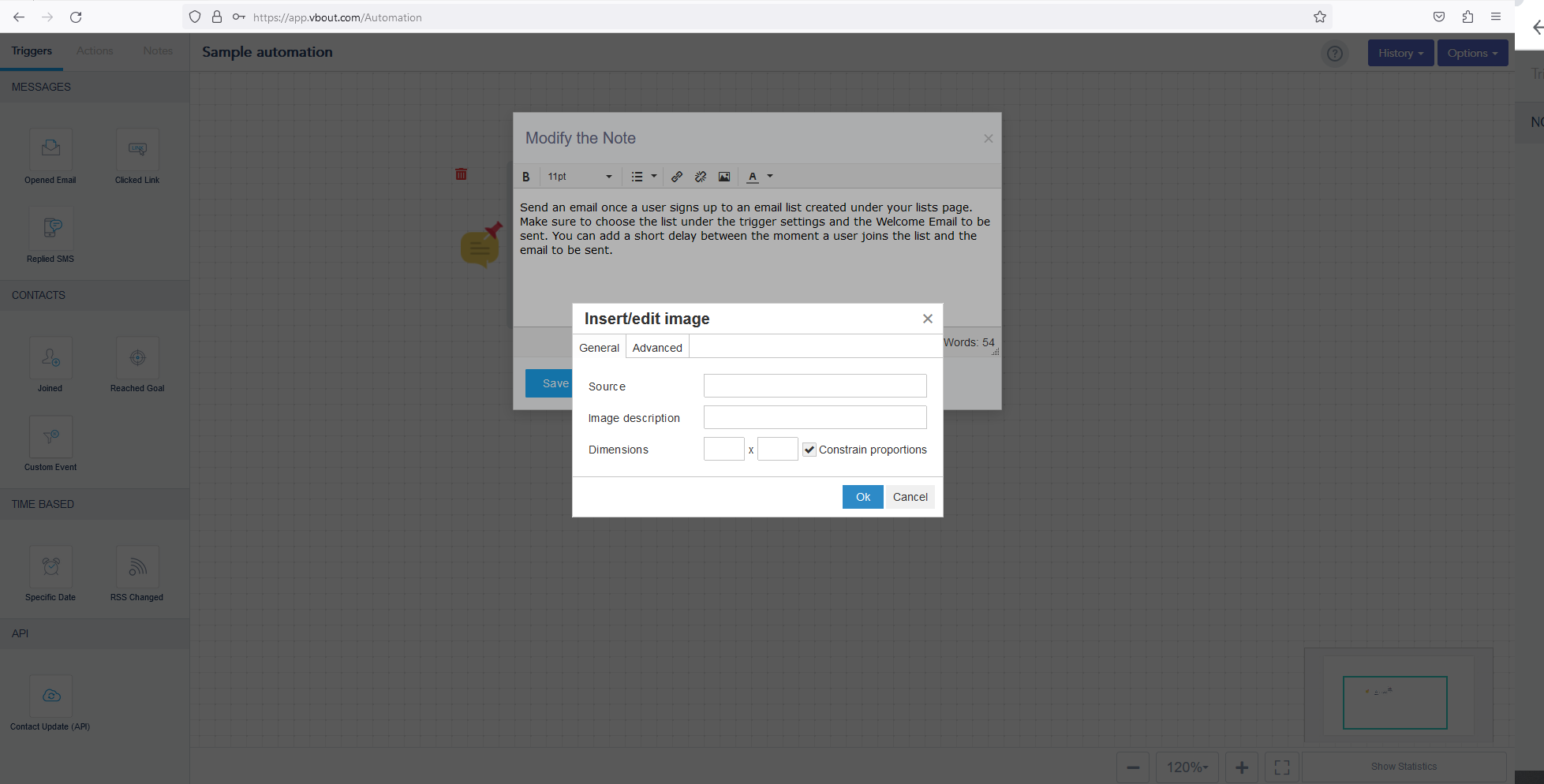
Task: Expand the bullet list style dropdown arrow
Action: click(x=654, y=177)
